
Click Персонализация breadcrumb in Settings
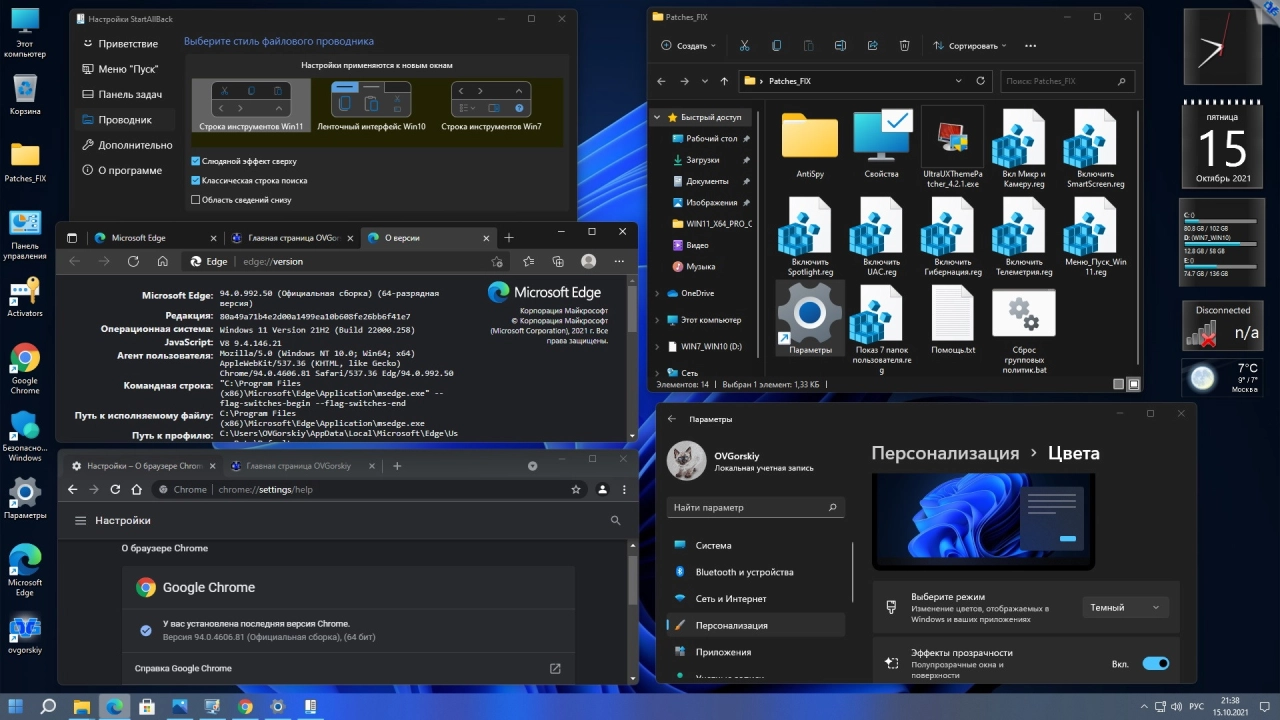coord(945,453)
